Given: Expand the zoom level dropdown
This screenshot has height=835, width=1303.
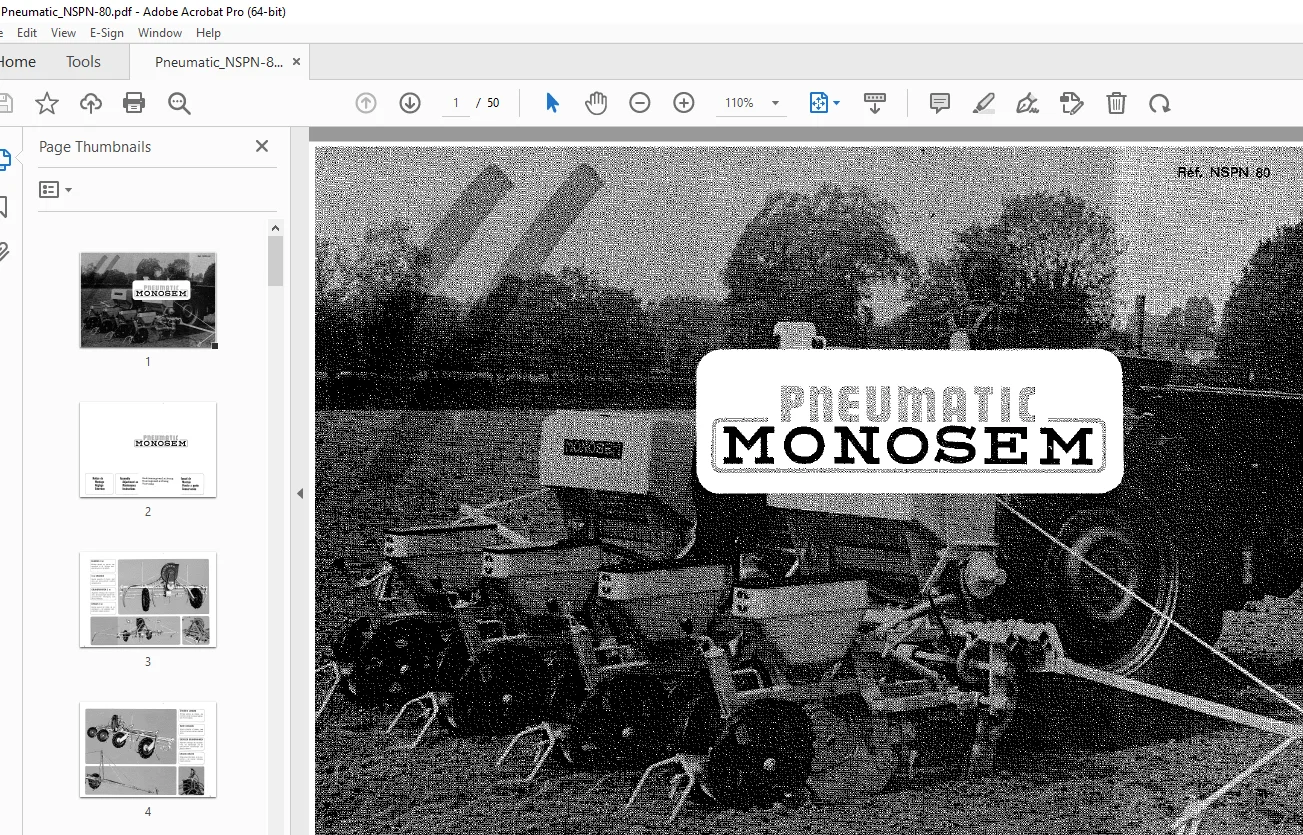Looking at the screenshot, I should [775, 103].
